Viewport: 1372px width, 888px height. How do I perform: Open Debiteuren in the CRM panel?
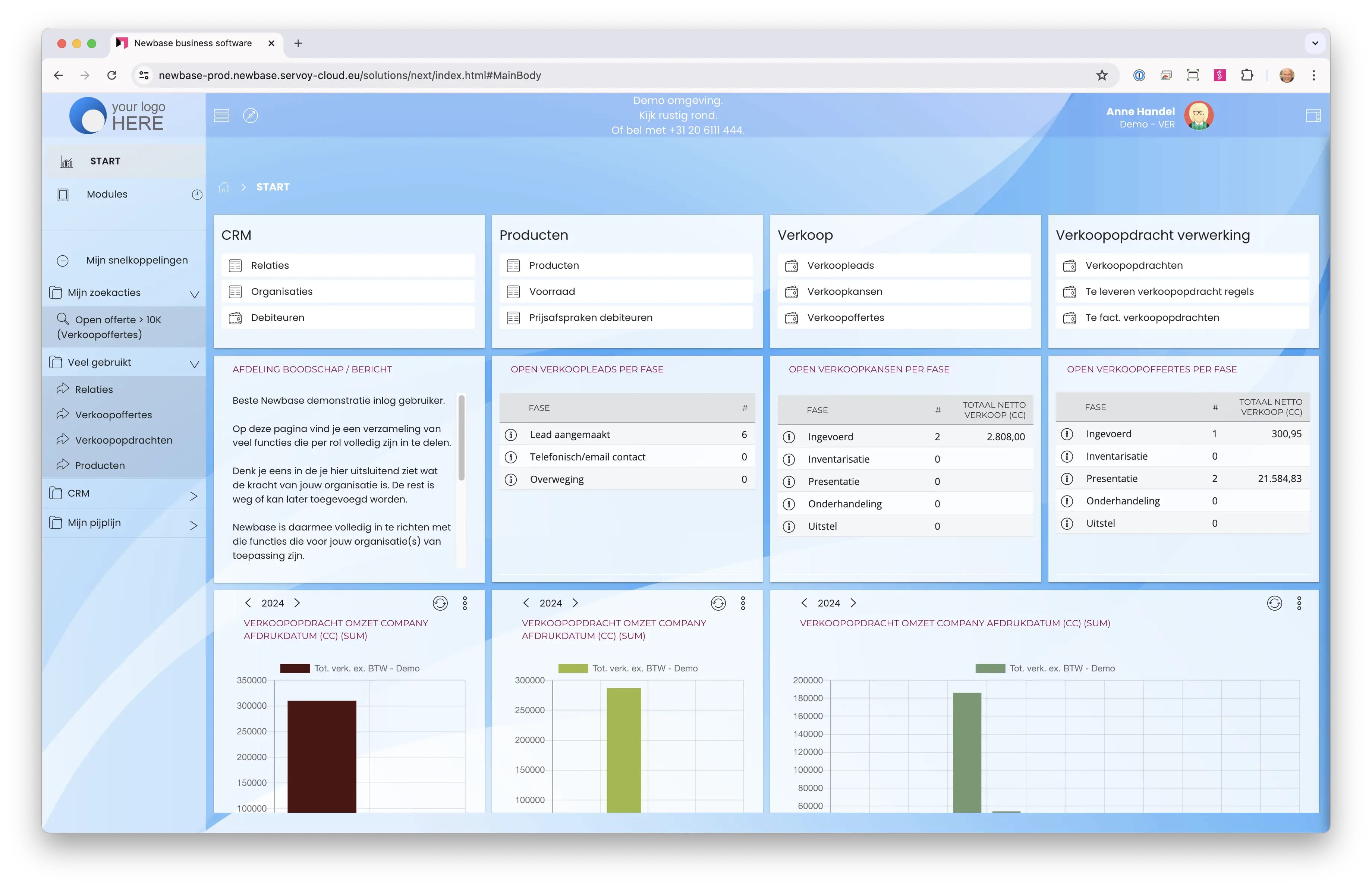[277, 318]
